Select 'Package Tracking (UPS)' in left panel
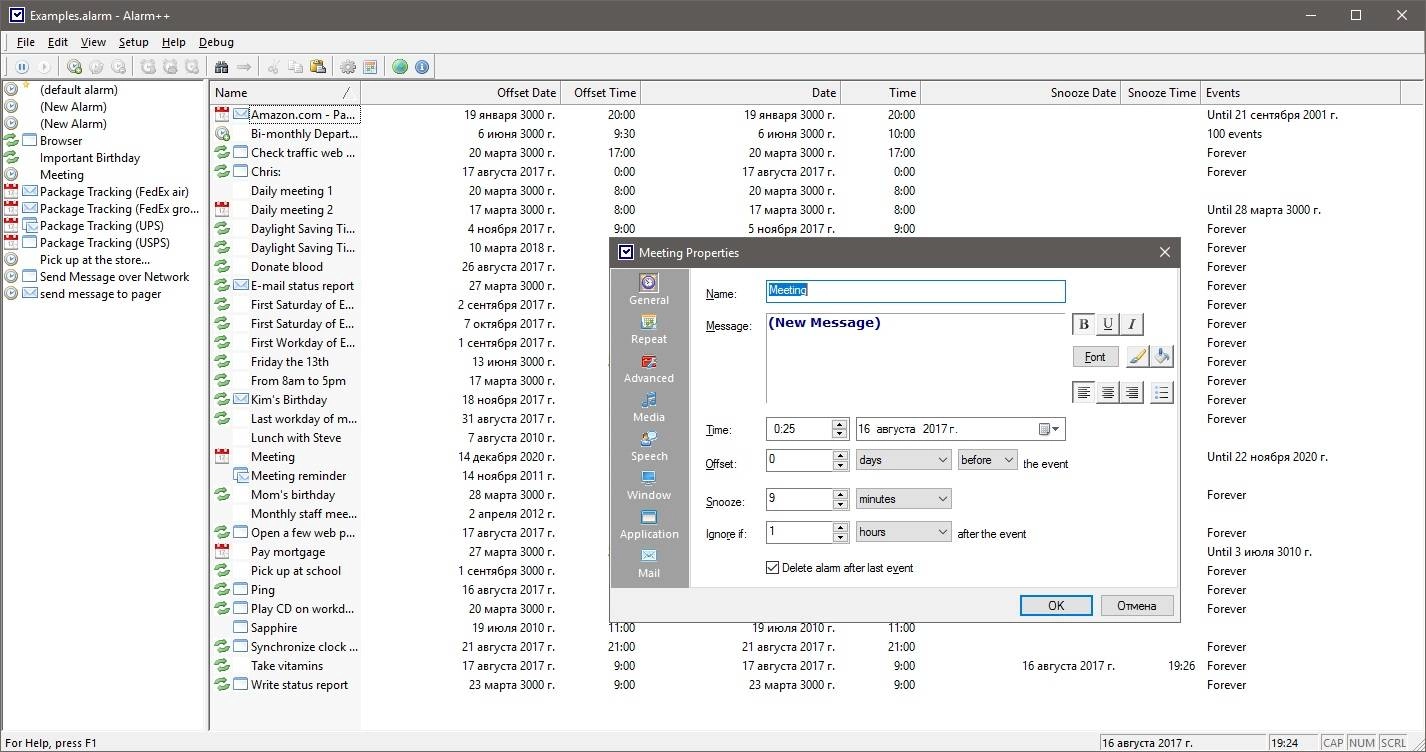This screenshot has width=1426, height=752. (x=104, y=225)
